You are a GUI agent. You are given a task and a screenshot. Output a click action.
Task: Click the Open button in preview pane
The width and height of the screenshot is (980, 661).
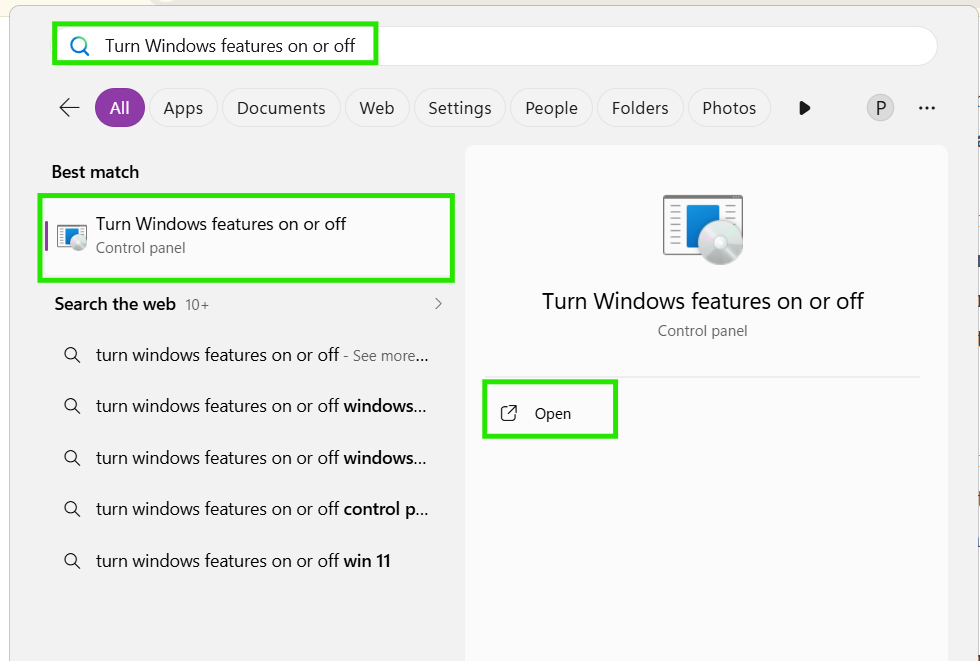click(x=550, y=414)
